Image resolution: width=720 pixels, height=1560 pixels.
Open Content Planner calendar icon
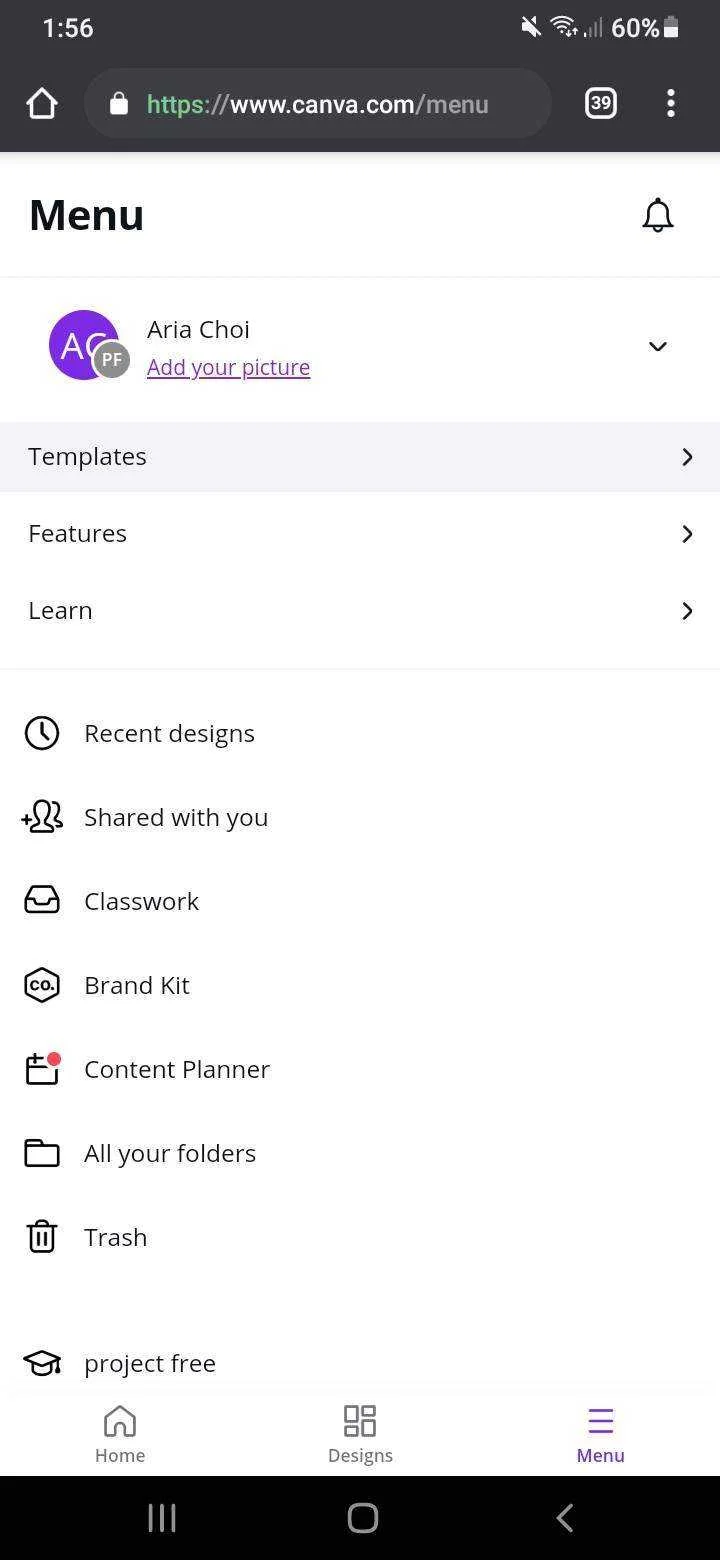point(42,1069)
